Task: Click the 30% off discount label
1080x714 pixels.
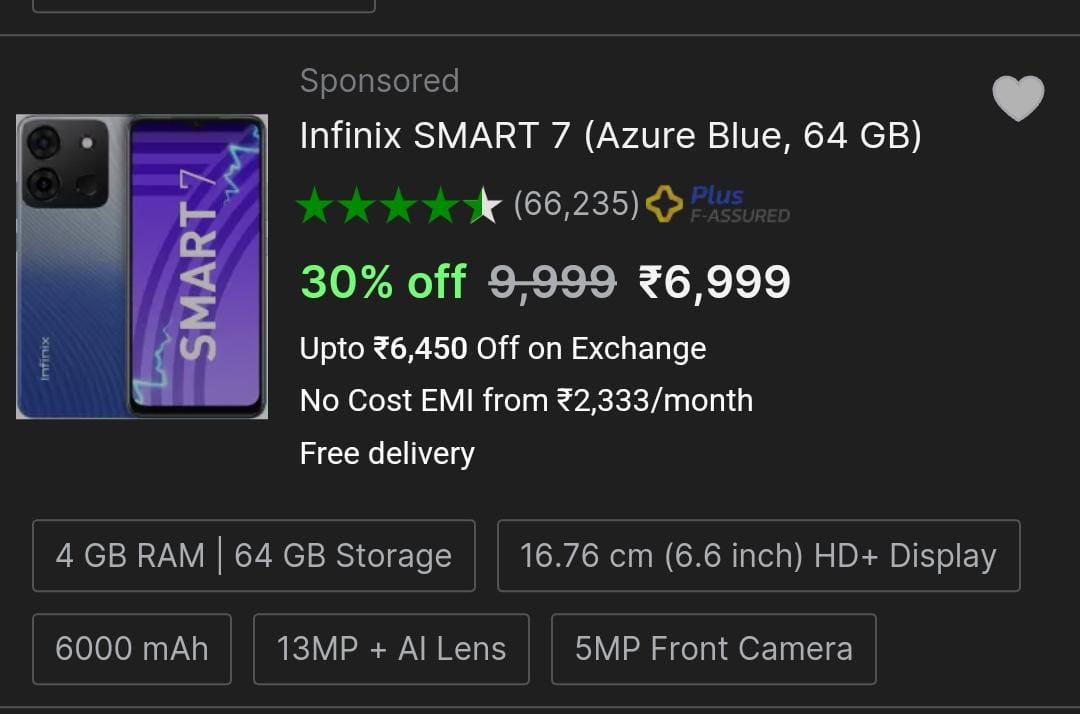Action: (383, 282)
